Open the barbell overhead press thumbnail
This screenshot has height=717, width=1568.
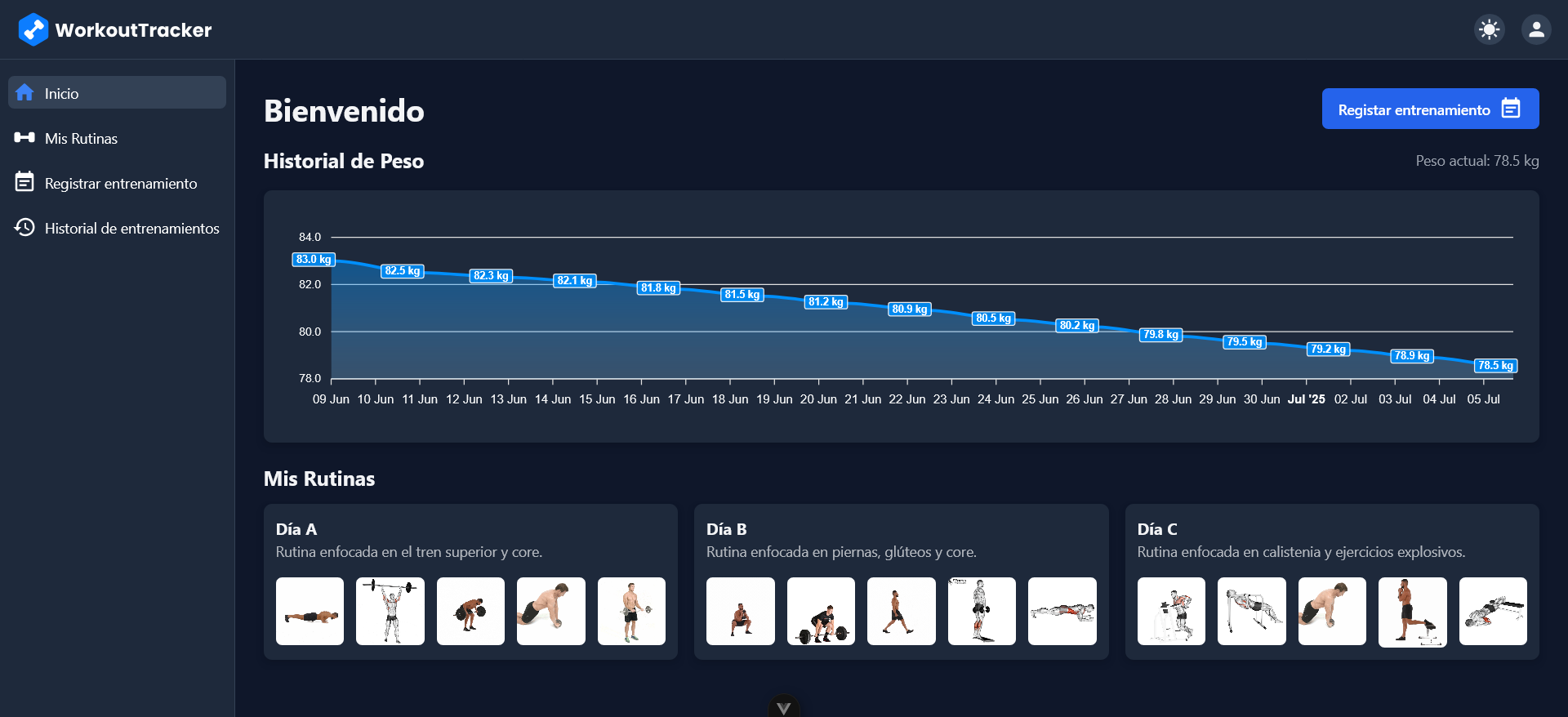(390, 612)
